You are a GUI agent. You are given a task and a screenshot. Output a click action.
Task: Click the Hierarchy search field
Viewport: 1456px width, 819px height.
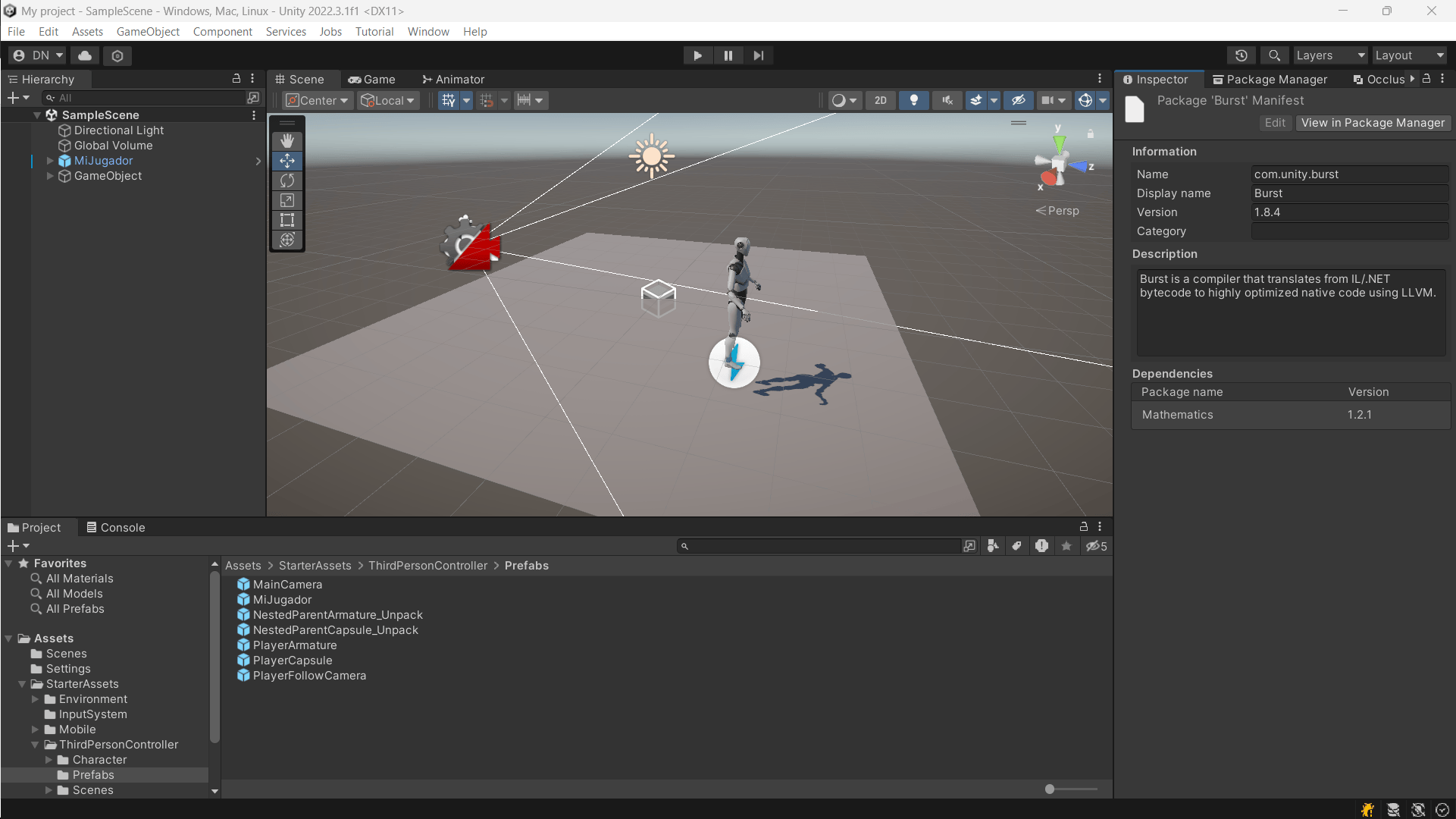(x=144, y=98)
